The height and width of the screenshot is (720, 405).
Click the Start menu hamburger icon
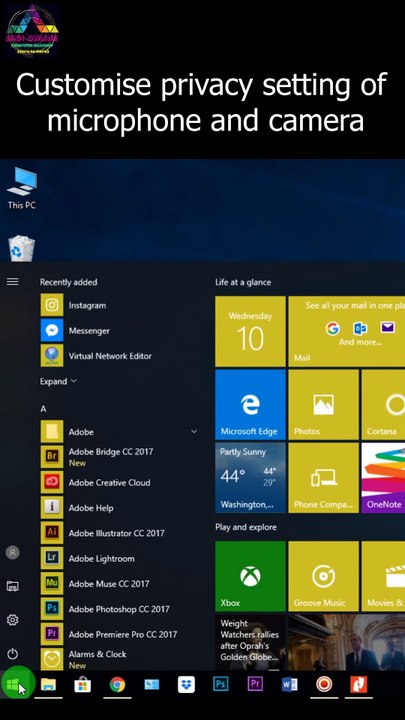pos(12,281)
